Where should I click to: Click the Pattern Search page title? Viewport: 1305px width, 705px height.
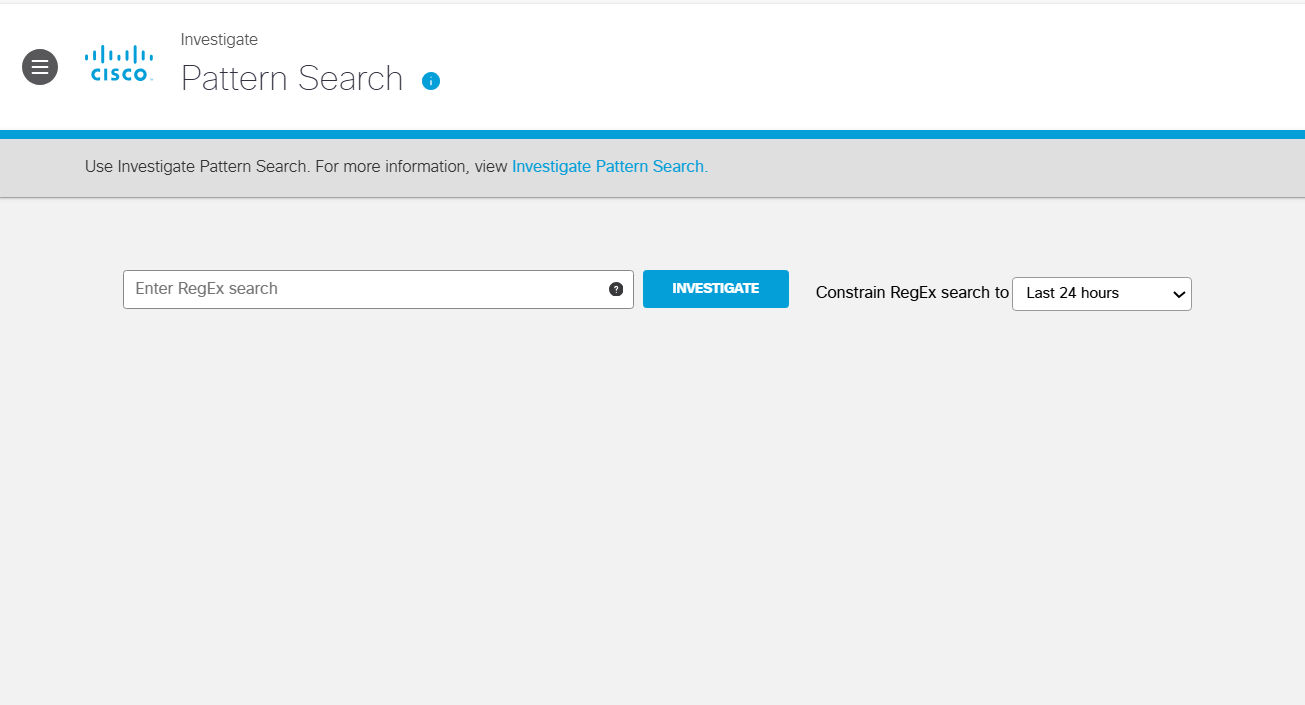click(x=292, y=79)
